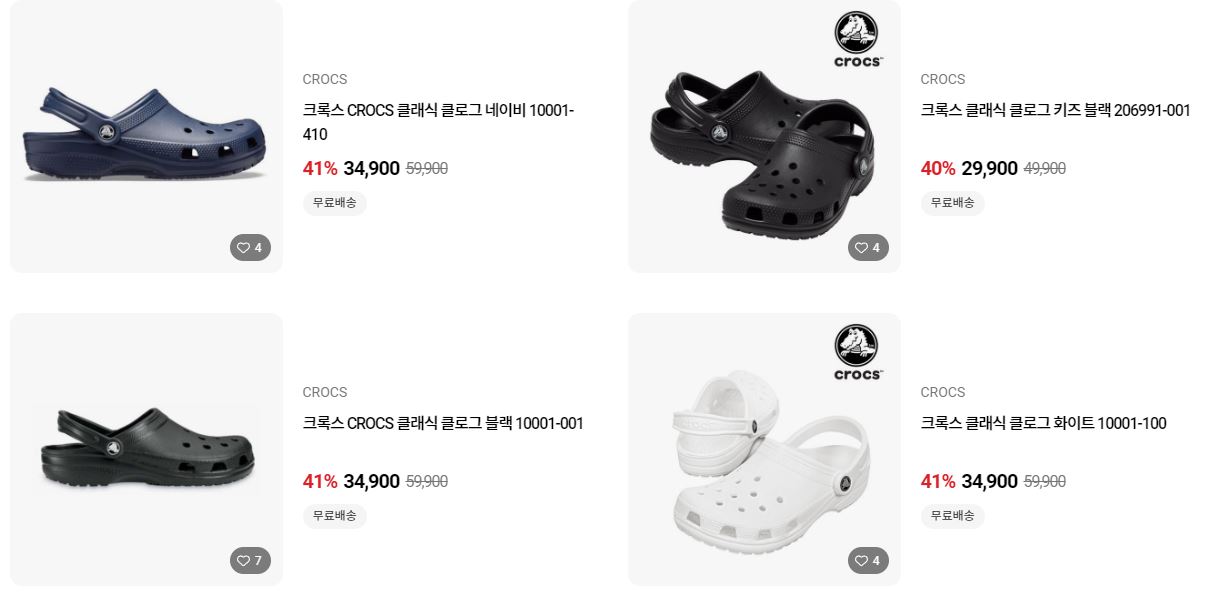This screenshot has height=593, width=1207.
Task: Click Crocs logo above white clog image
Action: coord(858,353)
